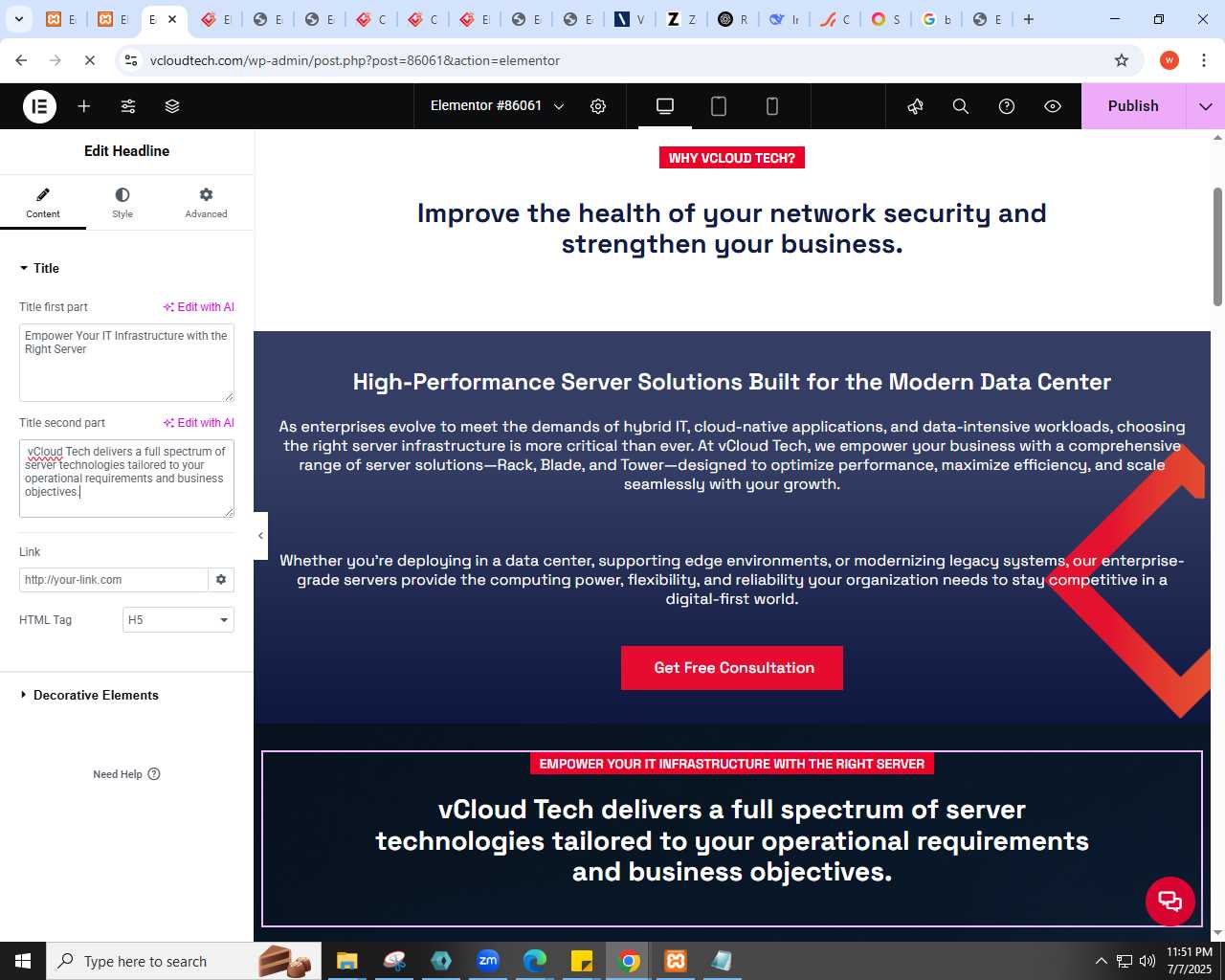This screenshot has height=980, width=1225.
Task: Open Chrome three-dot menu
Action: (1202, 60)
